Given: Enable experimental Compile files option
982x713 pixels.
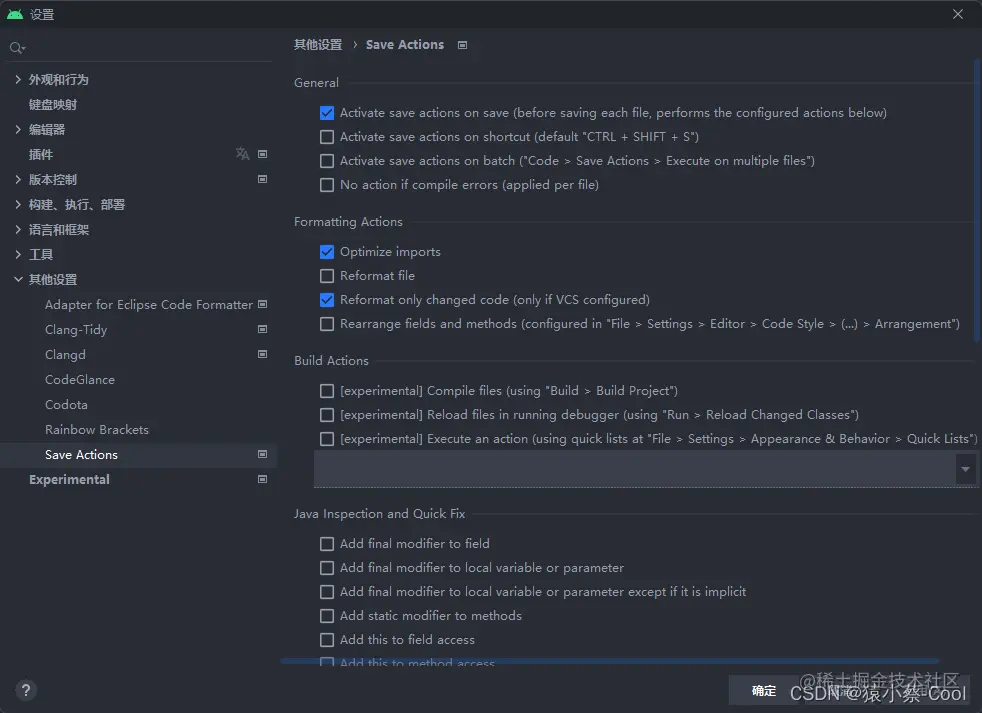Looking at the screenshot, I should coord(326,391).
